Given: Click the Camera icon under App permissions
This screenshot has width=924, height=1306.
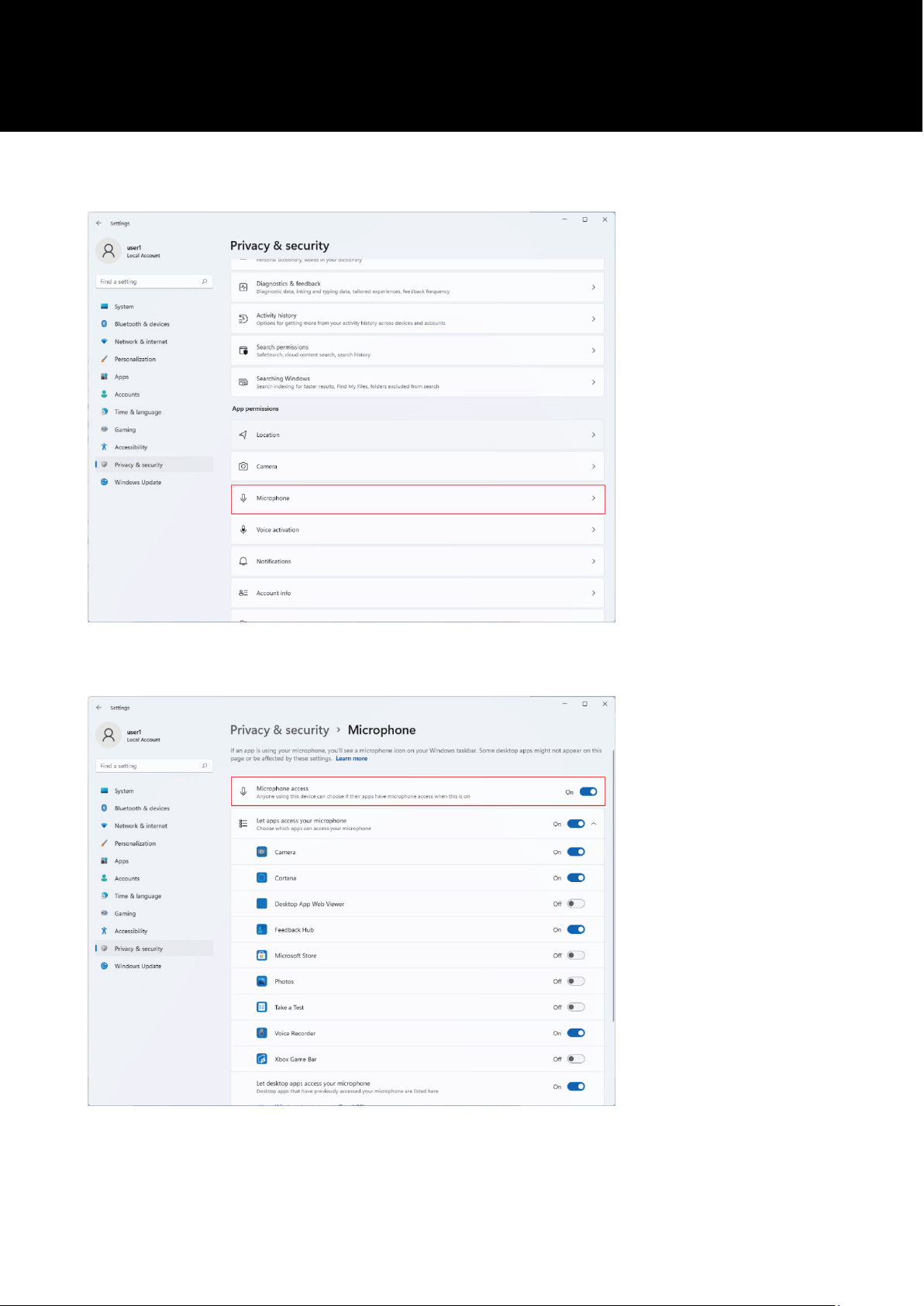Looking at the screenshot, I should (x=243, y=467).
